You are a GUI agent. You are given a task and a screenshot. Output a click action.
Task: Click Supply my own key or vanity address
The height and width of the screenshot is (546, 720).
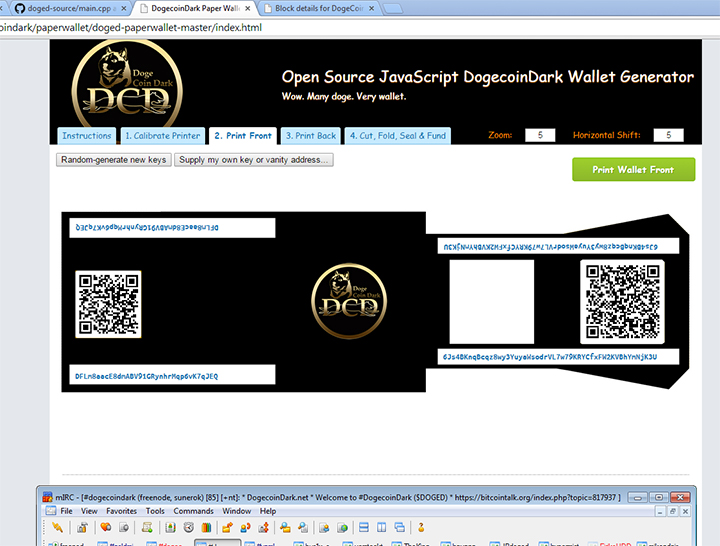click(x=253, y=160)
